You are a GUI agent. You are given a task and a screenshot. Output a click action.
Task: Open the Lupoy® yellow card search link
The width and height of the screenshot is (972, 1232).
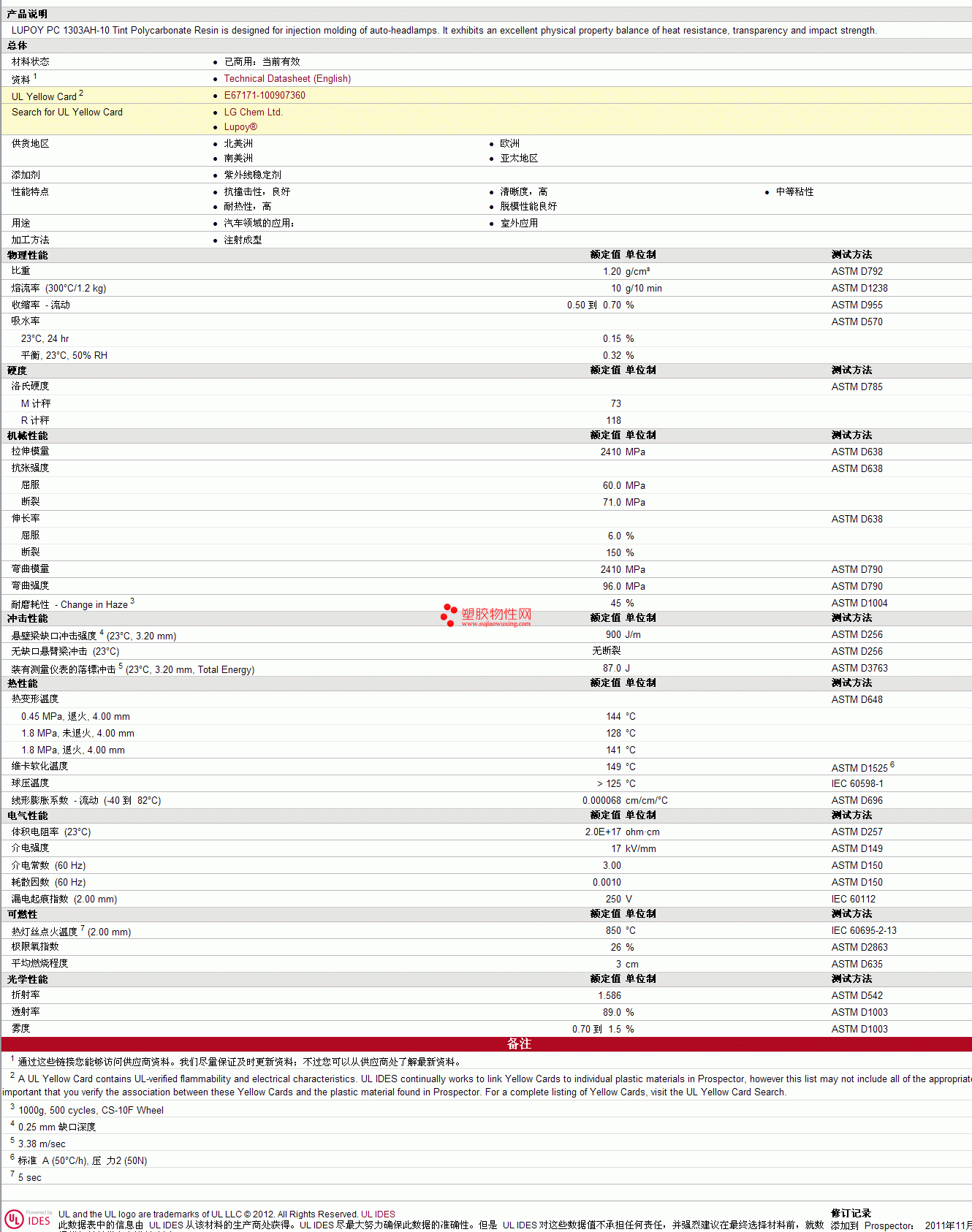[x=240, y=126]
